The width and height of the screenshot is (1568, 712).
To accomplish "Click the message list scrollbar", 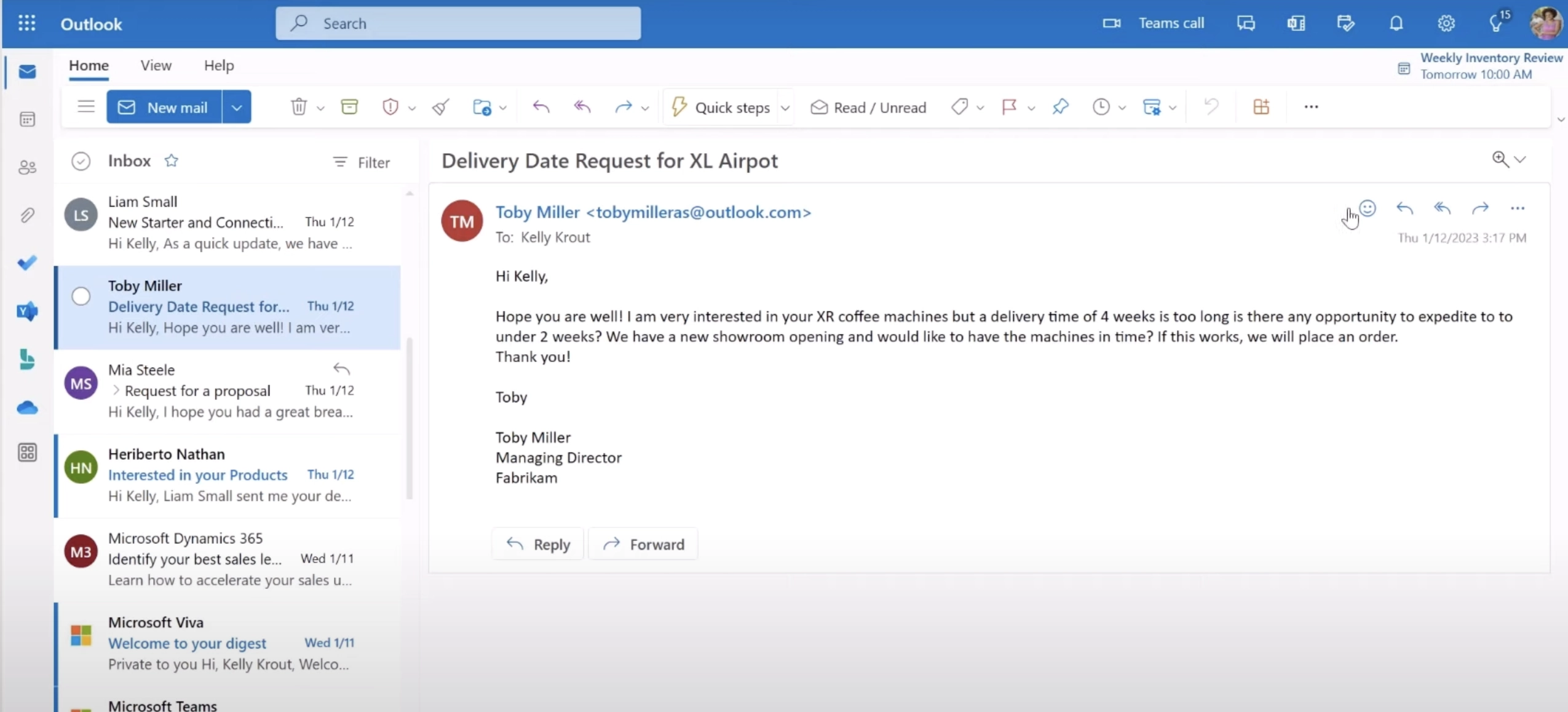I will pos(409,418).
